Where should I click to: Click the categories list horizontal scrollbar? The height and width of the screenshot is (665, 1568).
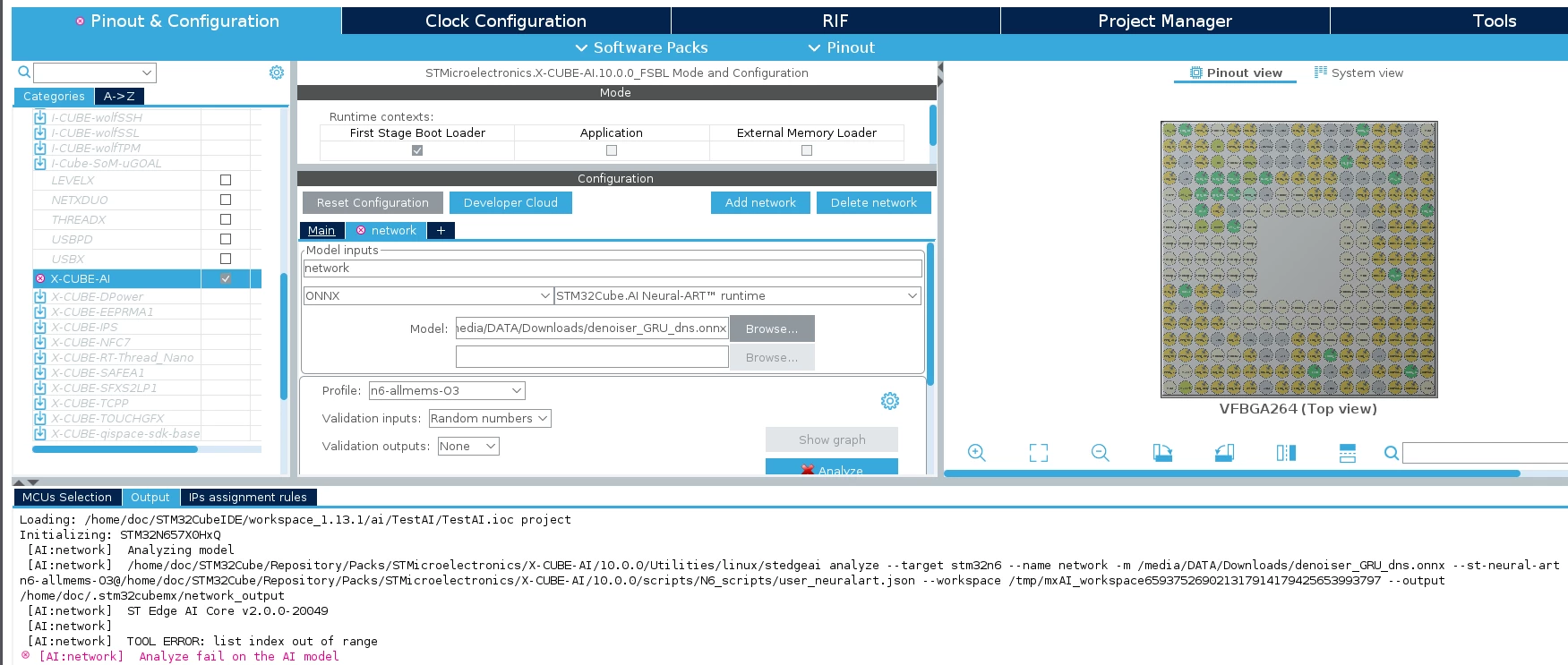click(115, 449)
